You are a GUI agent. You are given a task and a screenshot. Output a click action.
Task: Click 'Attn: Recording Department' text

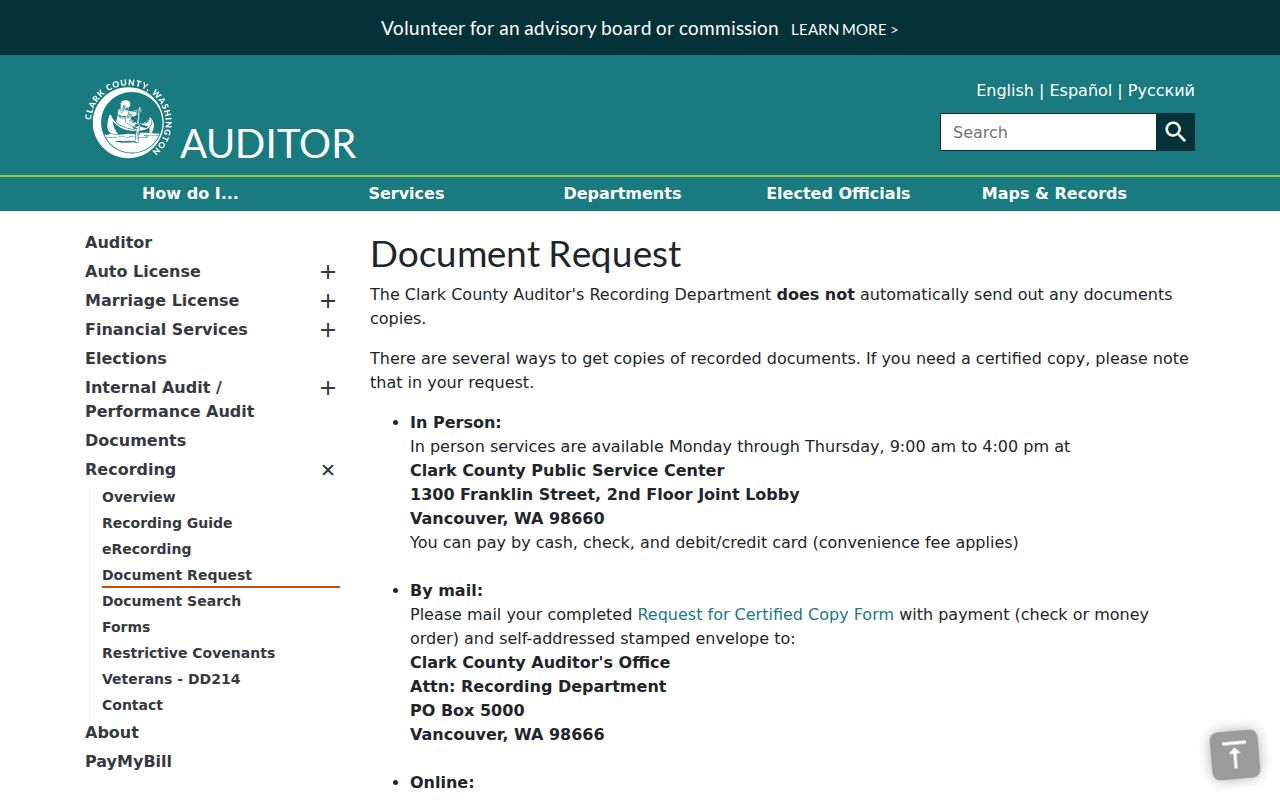pos(538,686)
